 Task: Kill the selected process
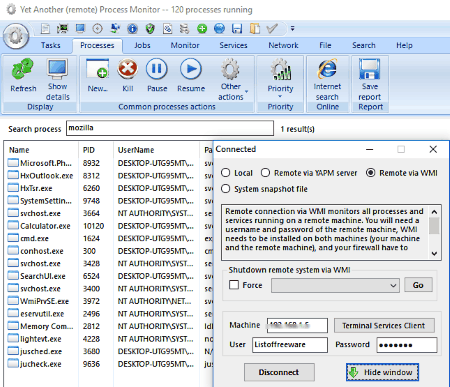[128, 75]
